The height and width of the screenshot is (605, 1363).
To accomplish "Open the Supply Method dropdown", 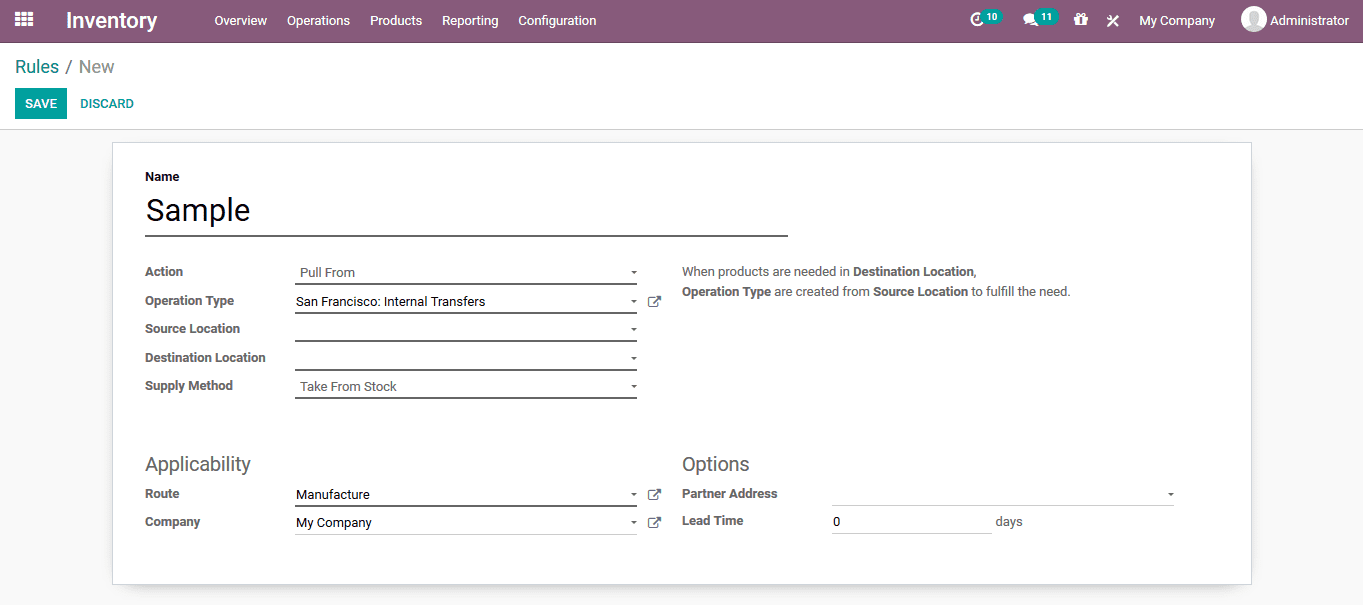I will [x=632, y=386].
